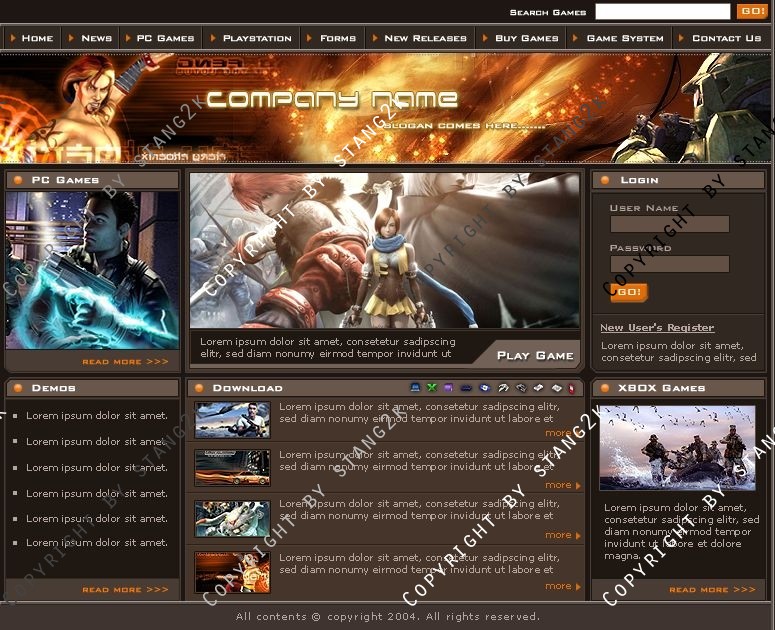Click the PC Games artwork of man with gun

(x=92, y=270)
